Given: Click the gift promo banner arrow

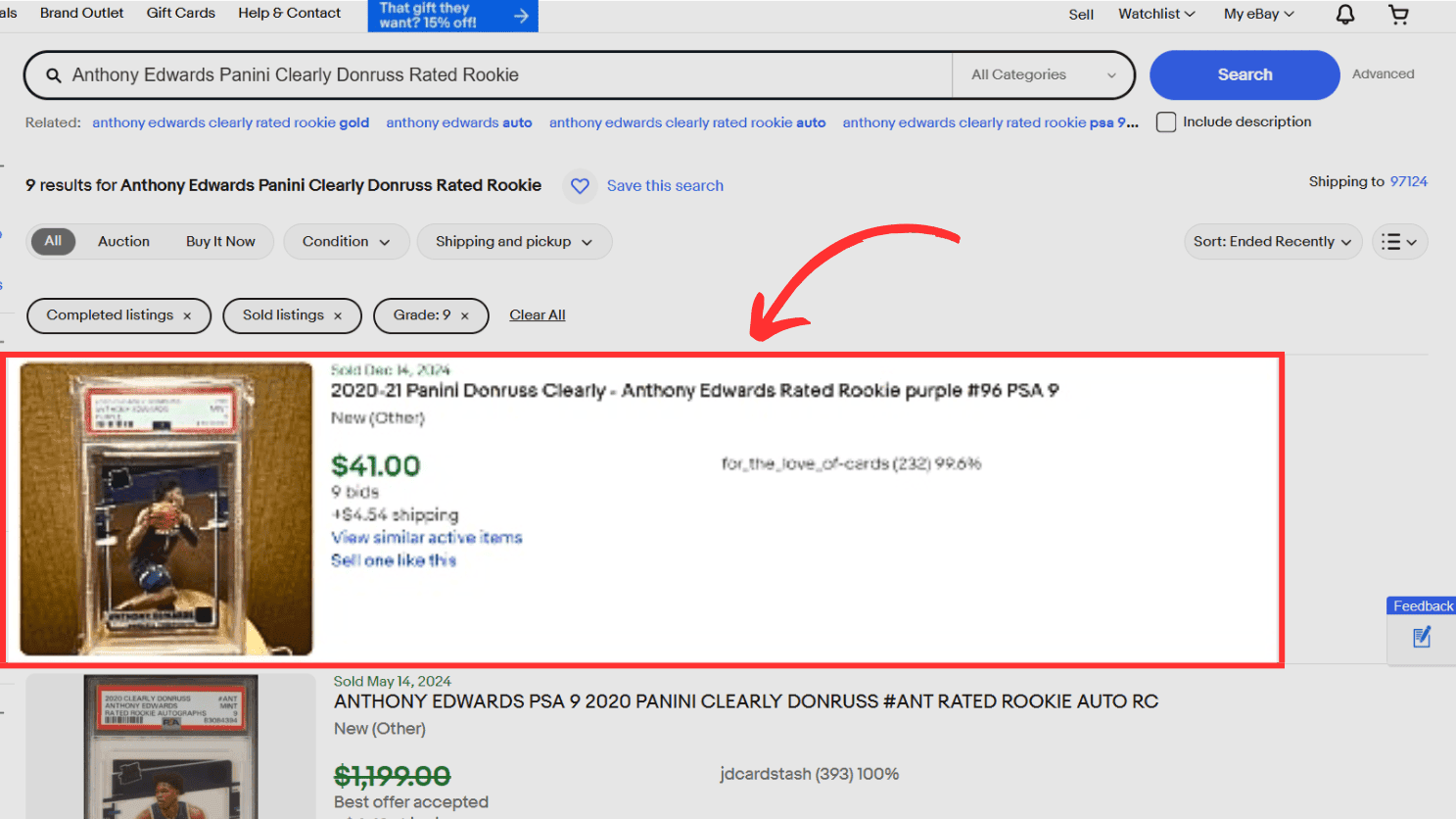Looking at the screenshot, I should (x=521, y=16).
